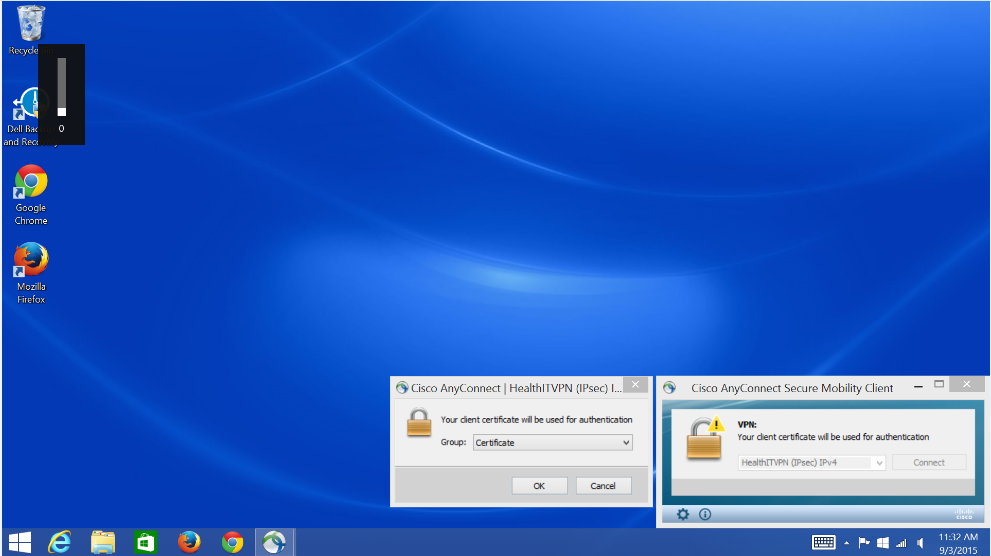Open File Explorer from the taskbar
991x556 pixels.
tap(103, 542)
